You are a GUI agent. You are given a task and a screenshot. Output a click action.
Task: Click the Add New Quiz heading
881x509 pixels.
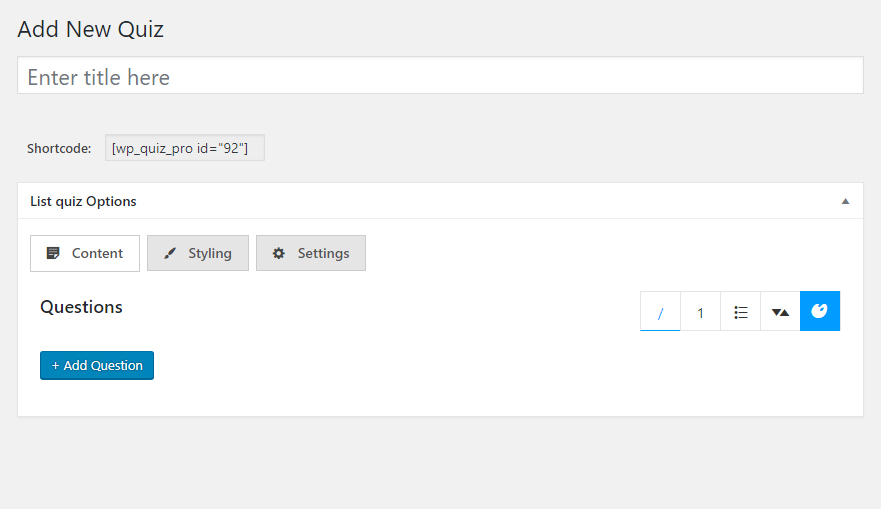[x=90, y=29]
